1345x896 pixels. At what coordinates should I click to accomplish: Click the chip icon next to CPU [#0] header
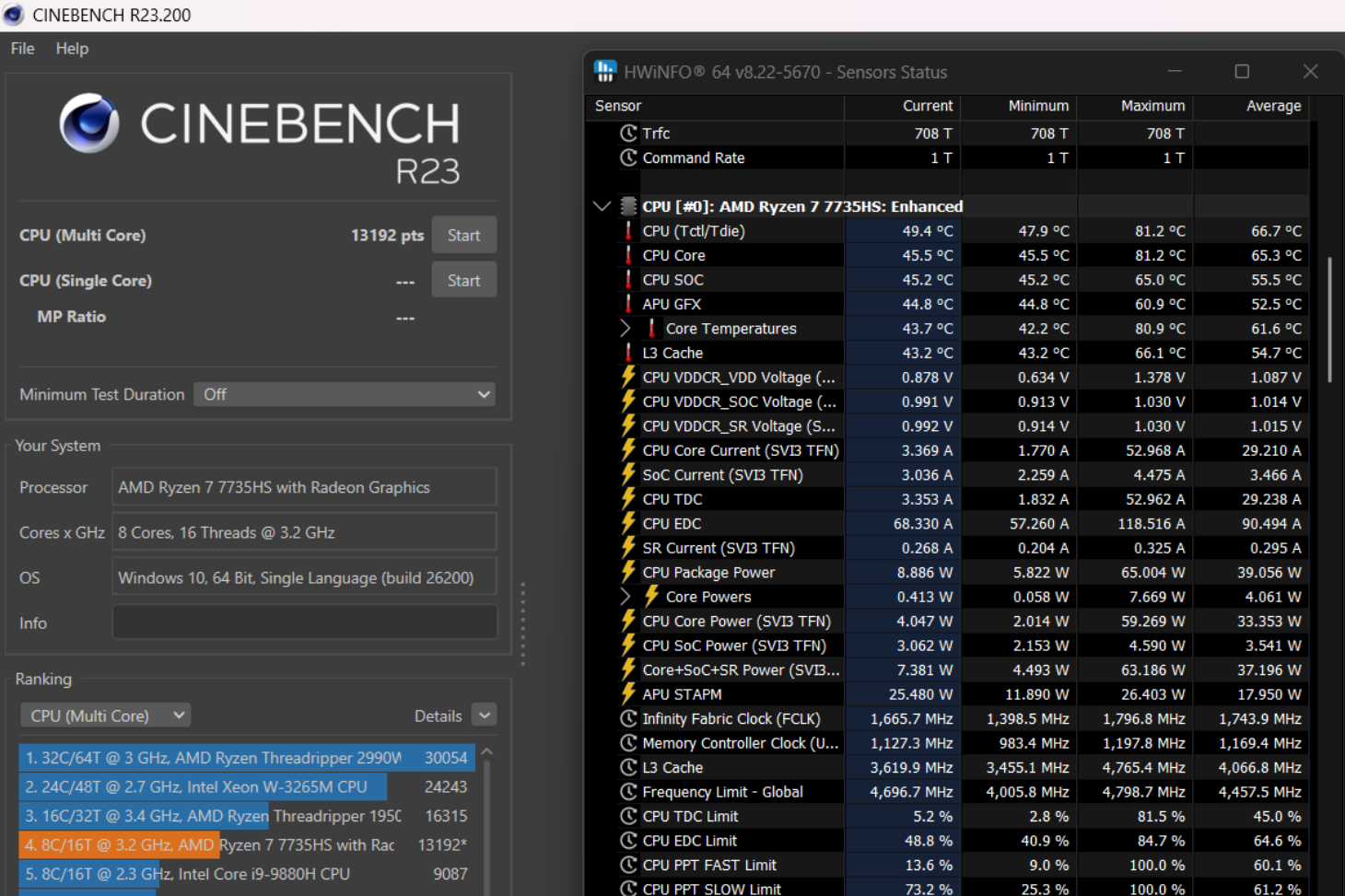628,206
